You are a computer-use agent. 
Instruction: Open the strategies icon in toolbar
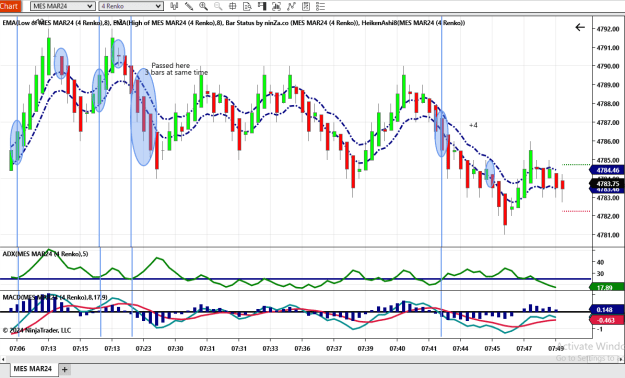(306, 6)
